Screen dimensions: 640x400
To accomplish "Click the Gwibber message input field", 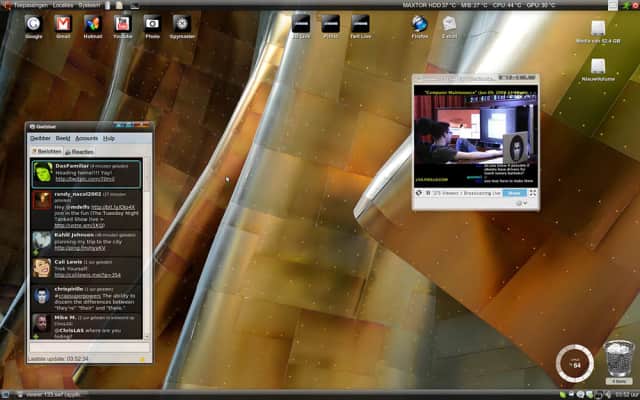I will click(88, 345).
